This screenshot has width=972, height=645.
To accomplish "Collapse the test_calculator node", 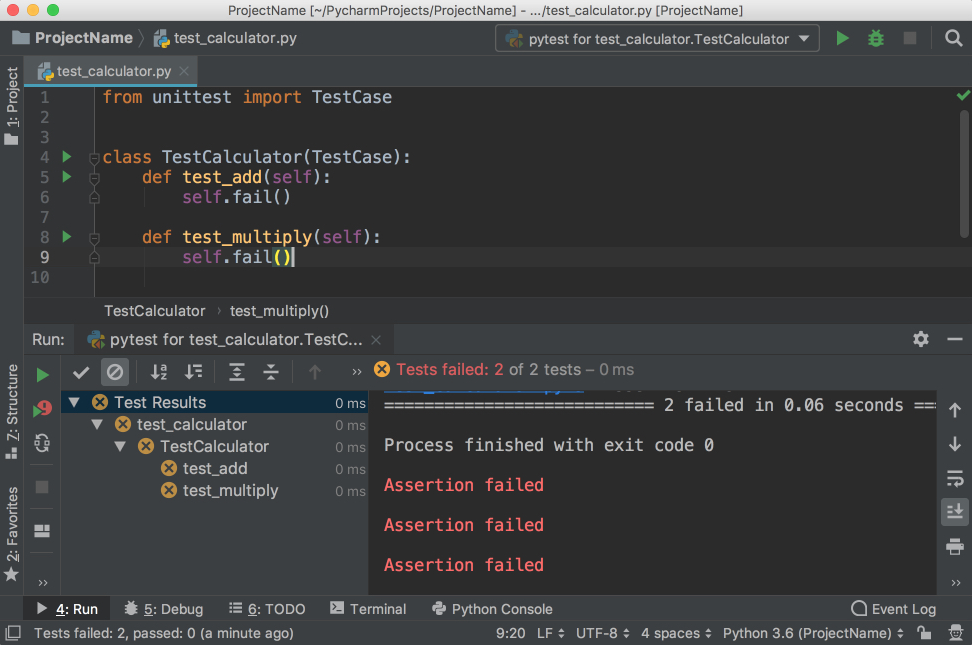I will pyautogui.click(x=97, y=424).
